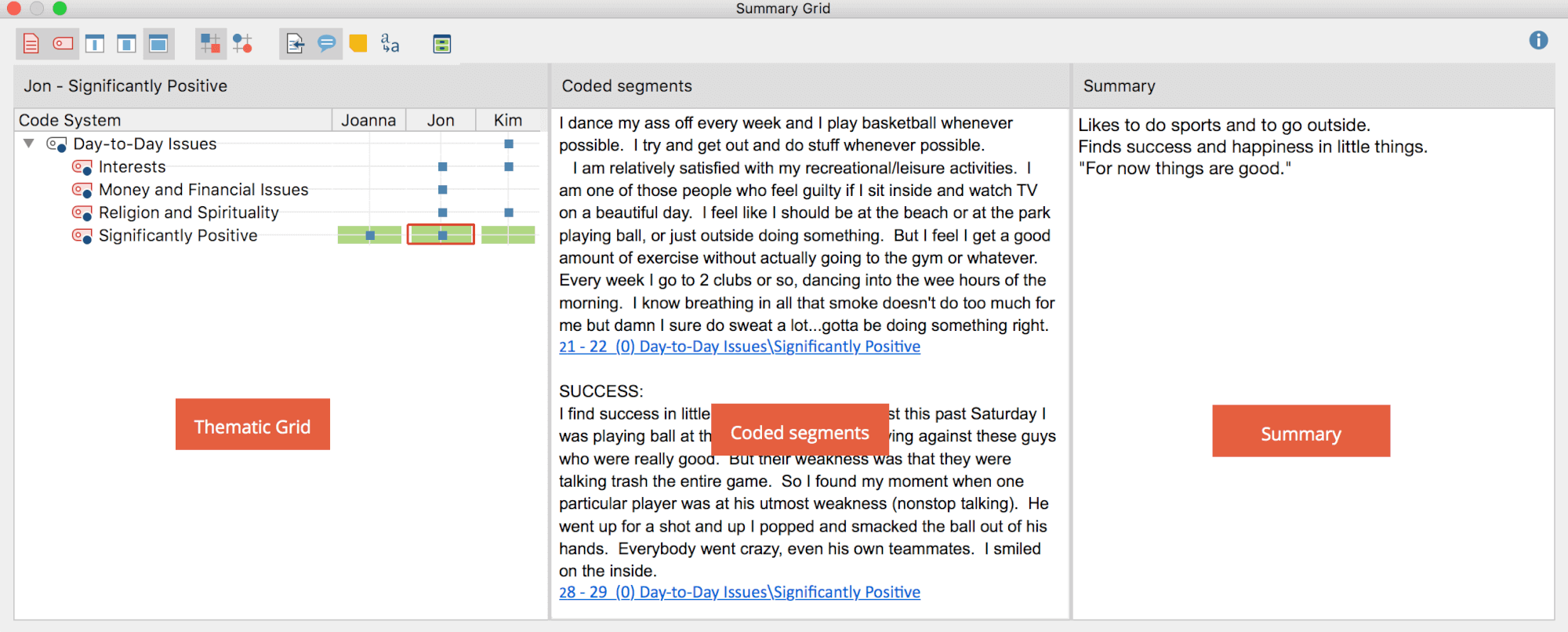
Task: Click code icon beside Money and Financial Issues
Action: (82, 190)
